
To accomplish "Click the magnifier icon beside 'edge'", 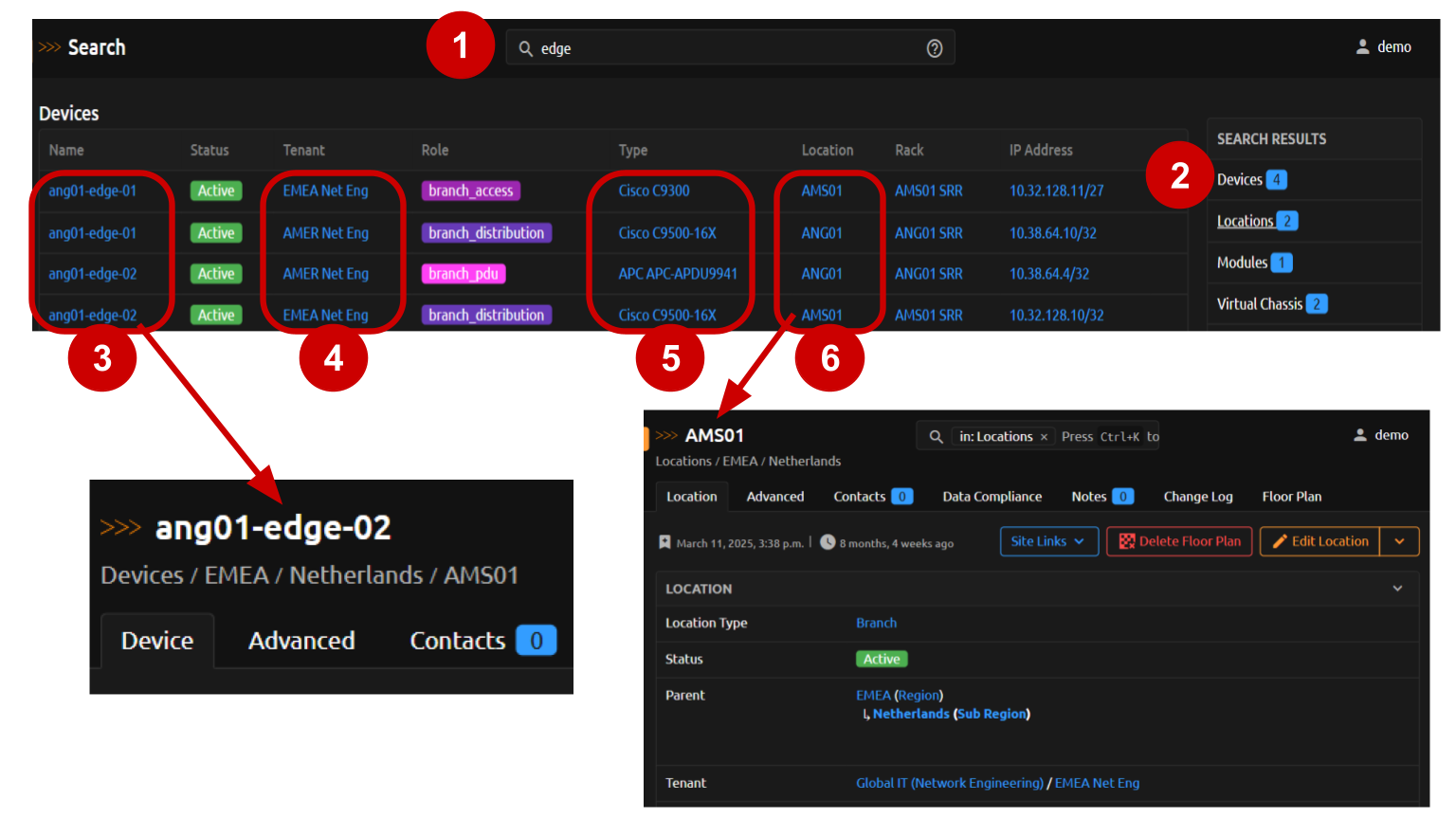I will click(x=525, y=48).
